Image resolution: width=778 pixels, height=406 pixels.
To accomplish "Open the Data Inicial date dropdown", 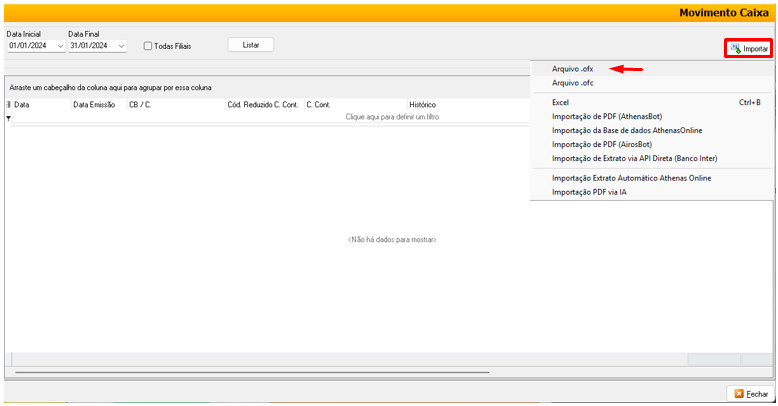I will point(60,46).
